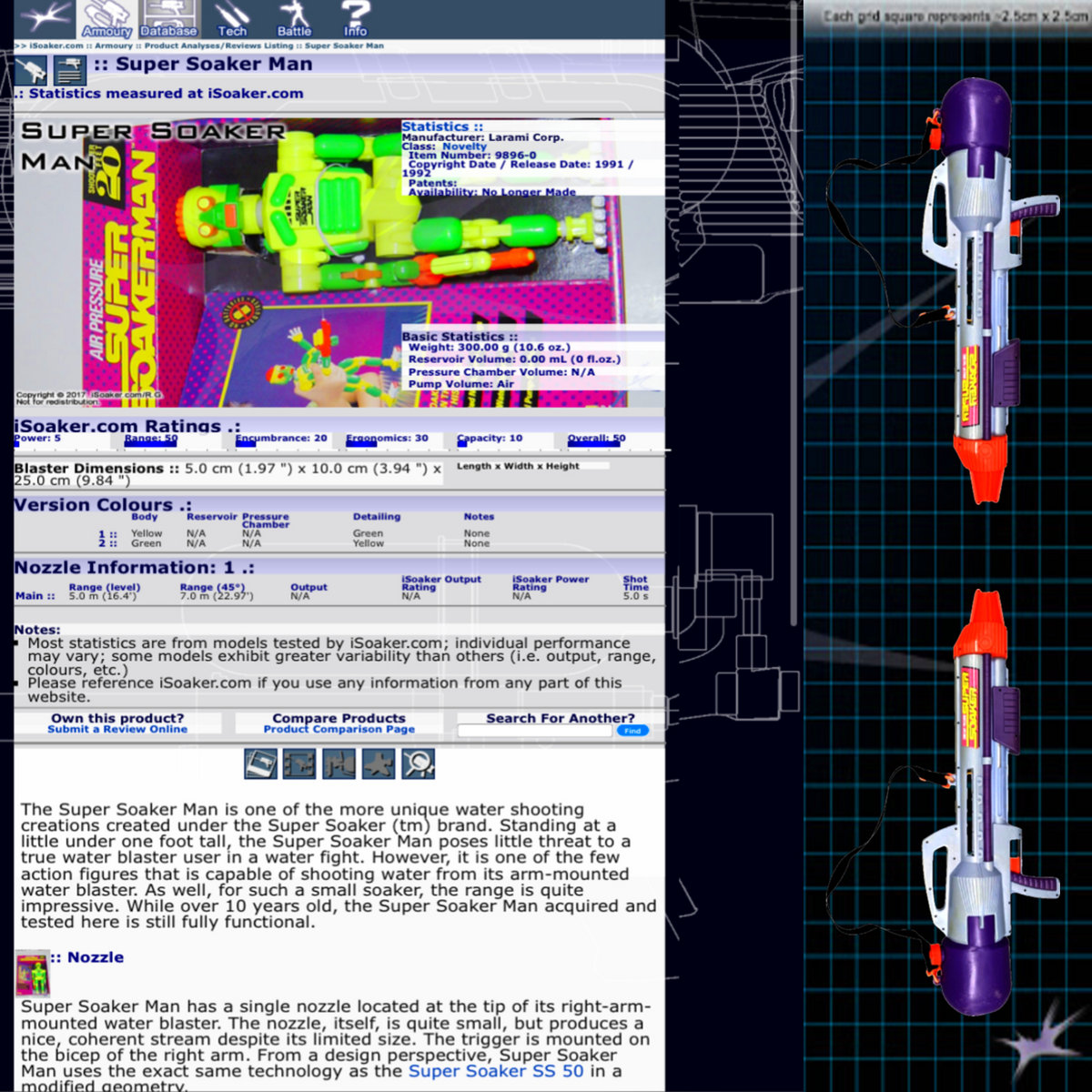Click the Find search button

(632, 731)
